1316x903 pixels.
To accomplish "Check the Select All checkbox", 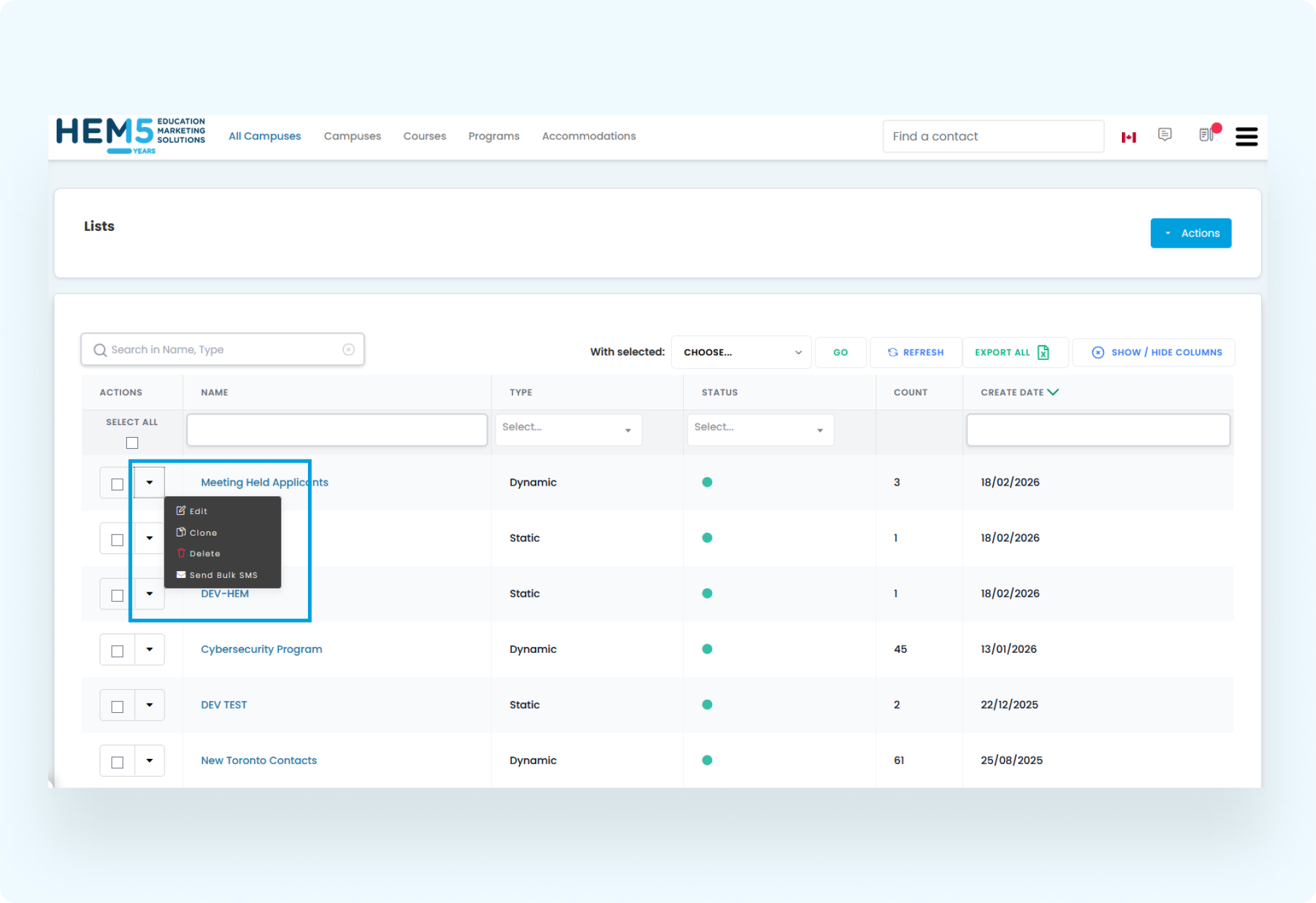I will 131,444.
